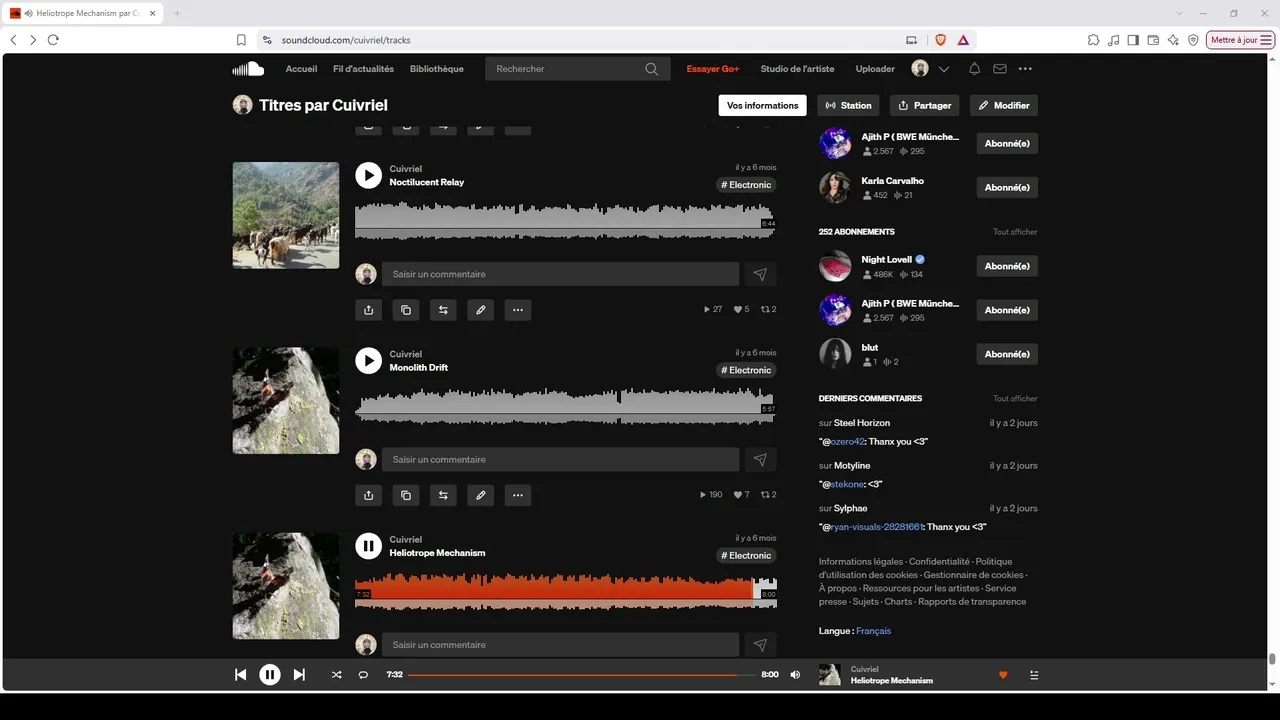Pause Heliotrope Mechanism in the track list

pyautogui.click(x=368, y=545)
